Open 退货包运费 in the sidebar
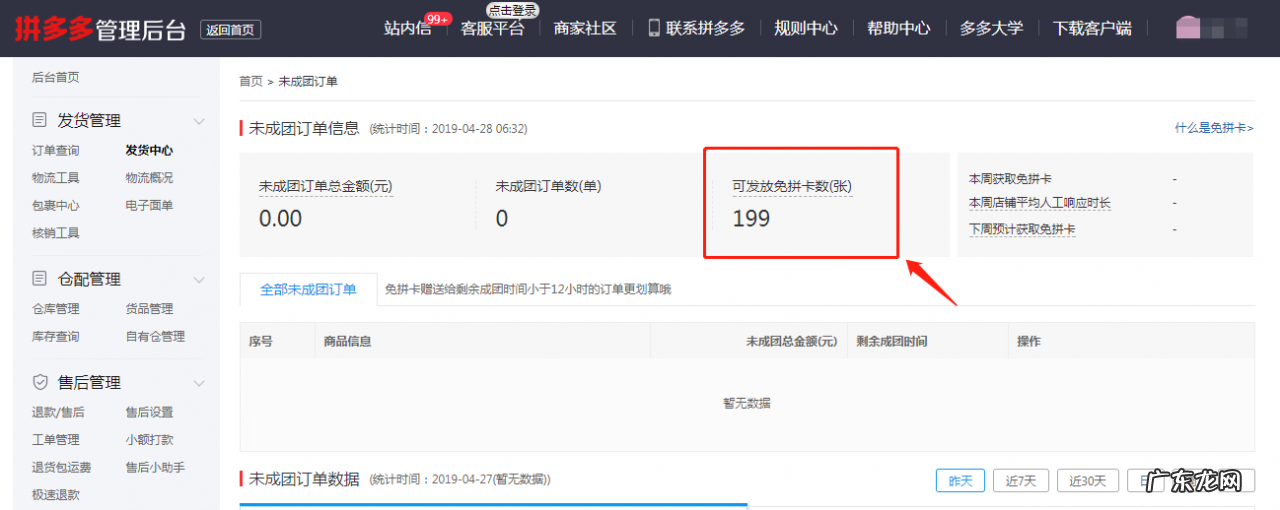This screenshot has width=1280, height=510. tap(62, 467)
